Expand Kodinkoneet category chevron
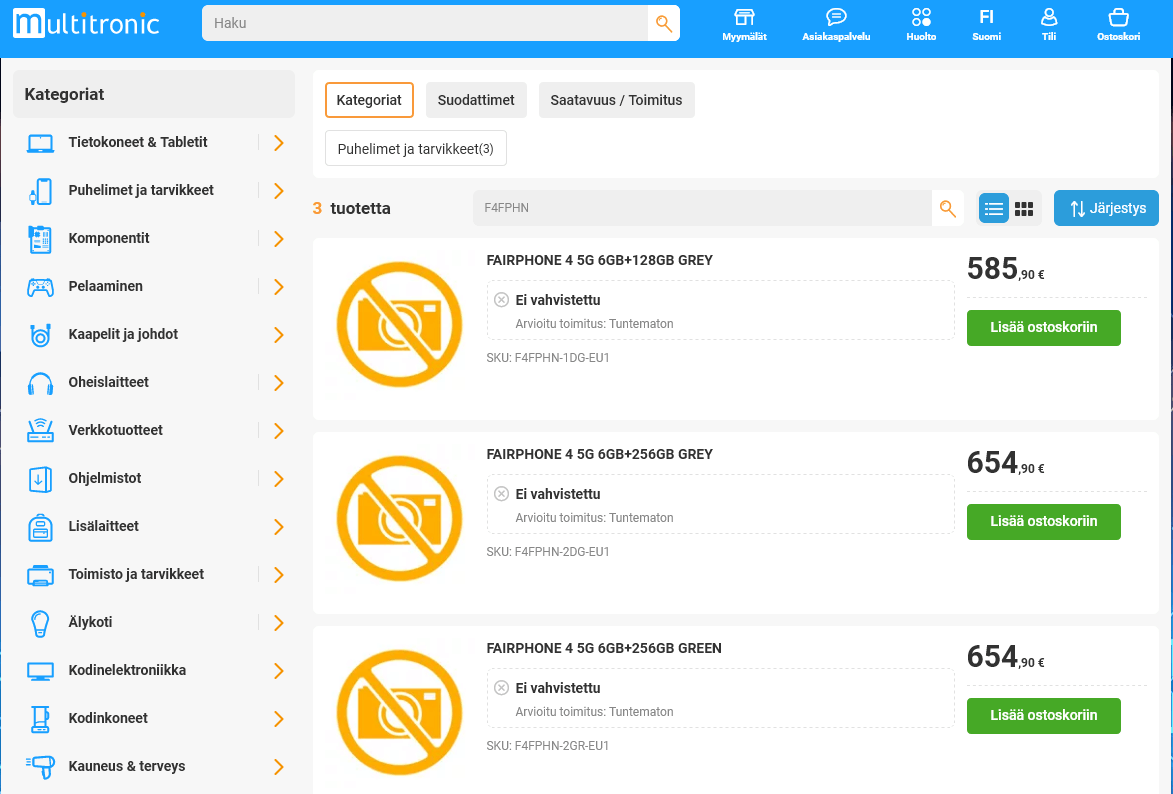The image size is (1173, 794). pos(278,718)
